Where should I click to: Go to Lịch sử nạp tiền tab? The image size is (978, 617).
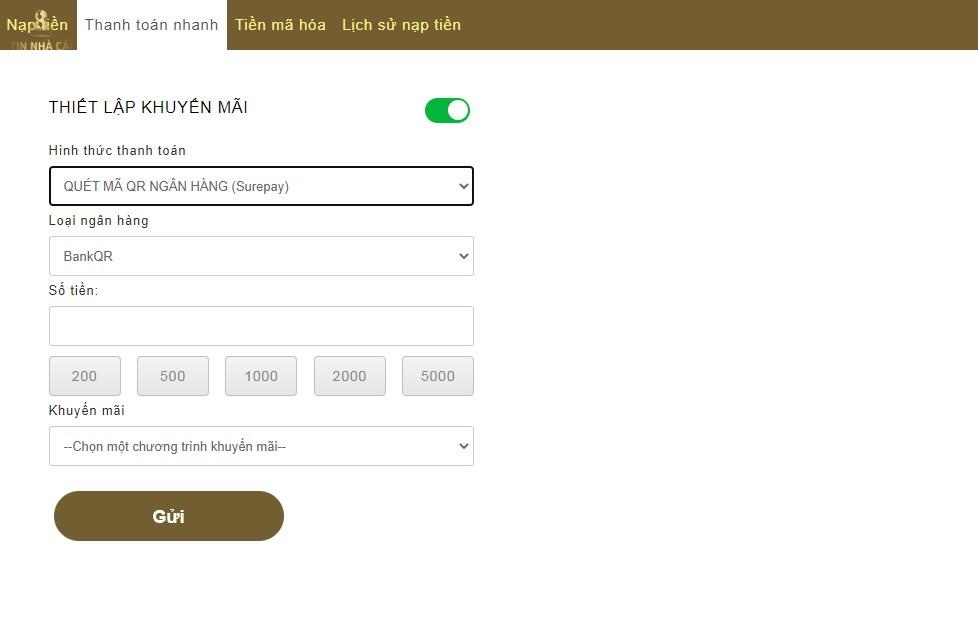point(401,25)
